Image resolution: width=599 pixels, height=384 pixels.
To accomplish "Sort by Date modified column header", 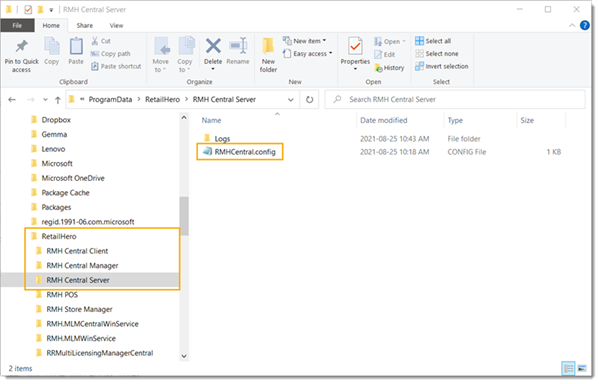I will [384, 120].
